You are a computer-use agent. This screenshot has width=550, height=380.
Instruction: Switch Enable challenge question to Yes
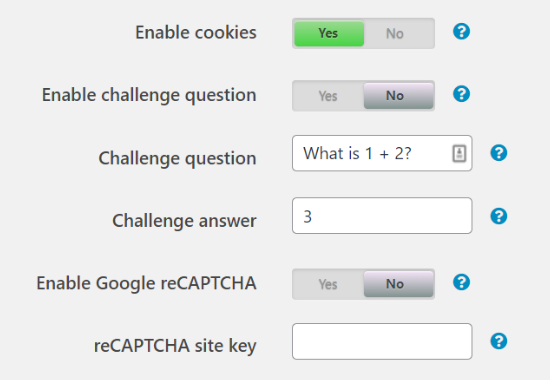coord(329,96)
